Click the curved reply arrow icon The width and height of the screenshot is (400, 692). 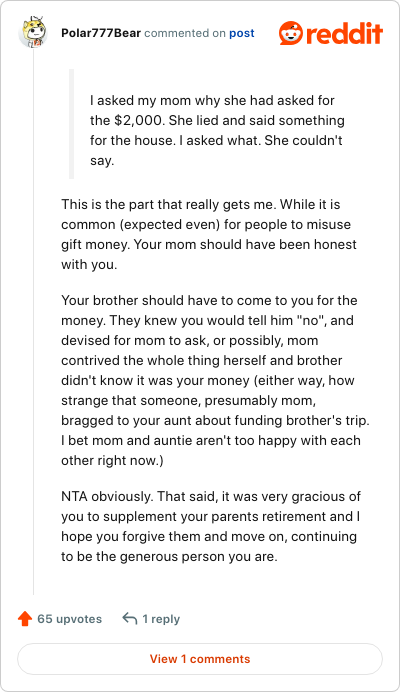[x=129, y=618]
